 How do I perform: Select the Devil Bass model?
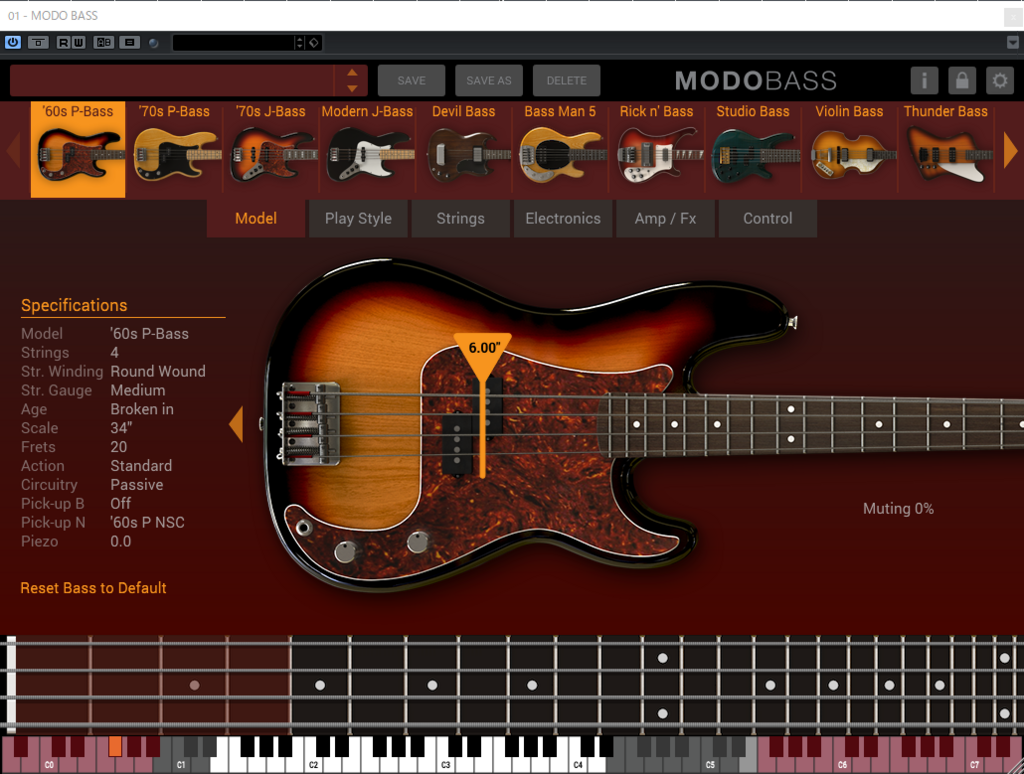click(x=464, y=150)
